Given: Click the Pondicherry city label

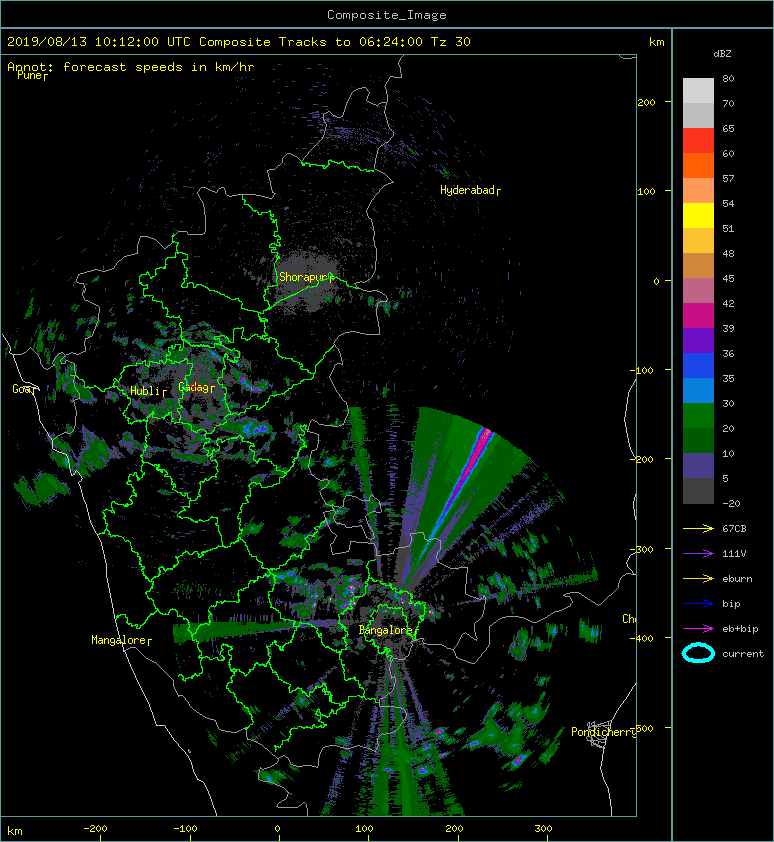Looking at the screenshot, I should tap(603, 732).
